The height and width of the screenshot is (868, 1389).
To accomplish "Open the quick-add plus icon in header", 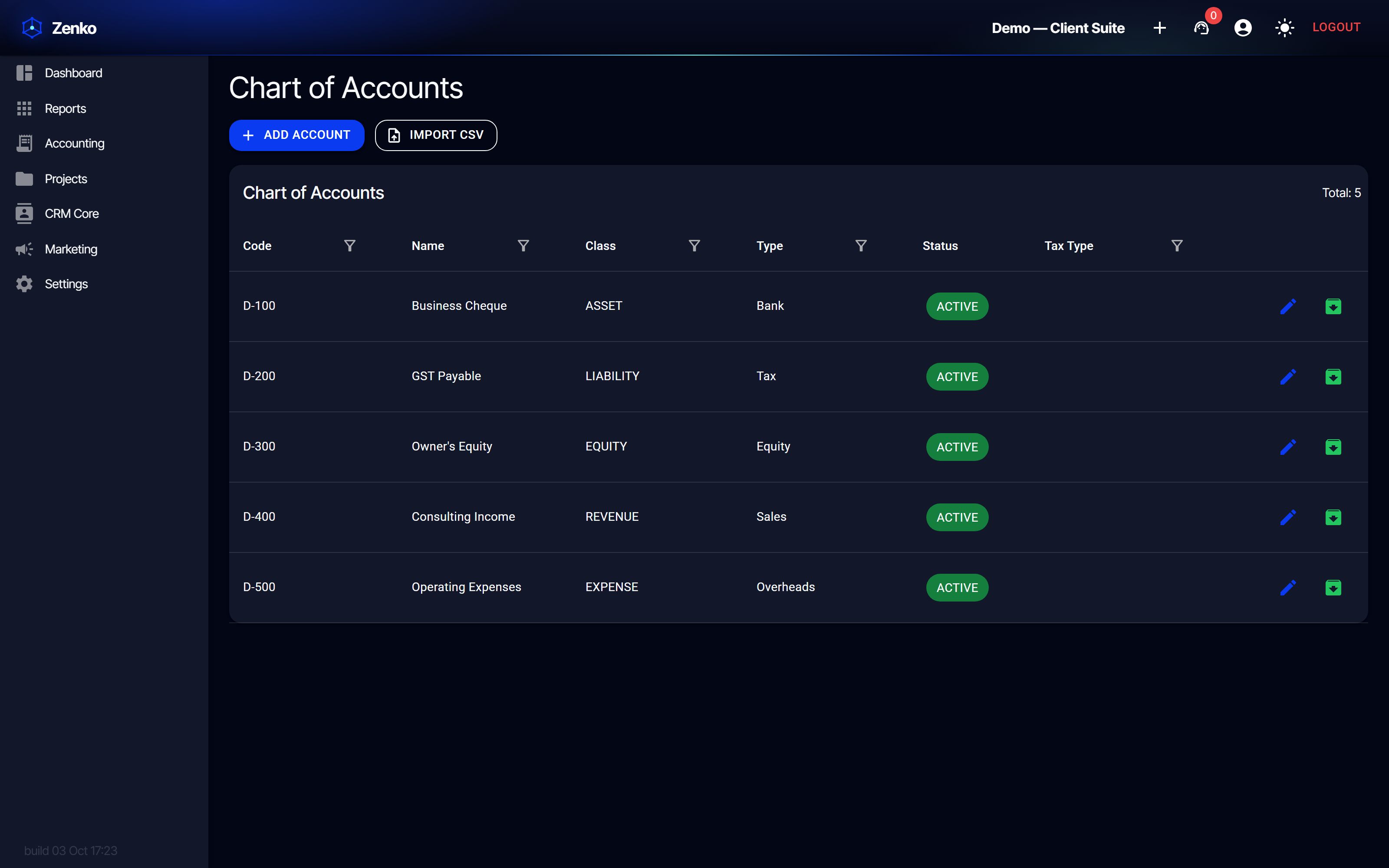I will 1159,27.
